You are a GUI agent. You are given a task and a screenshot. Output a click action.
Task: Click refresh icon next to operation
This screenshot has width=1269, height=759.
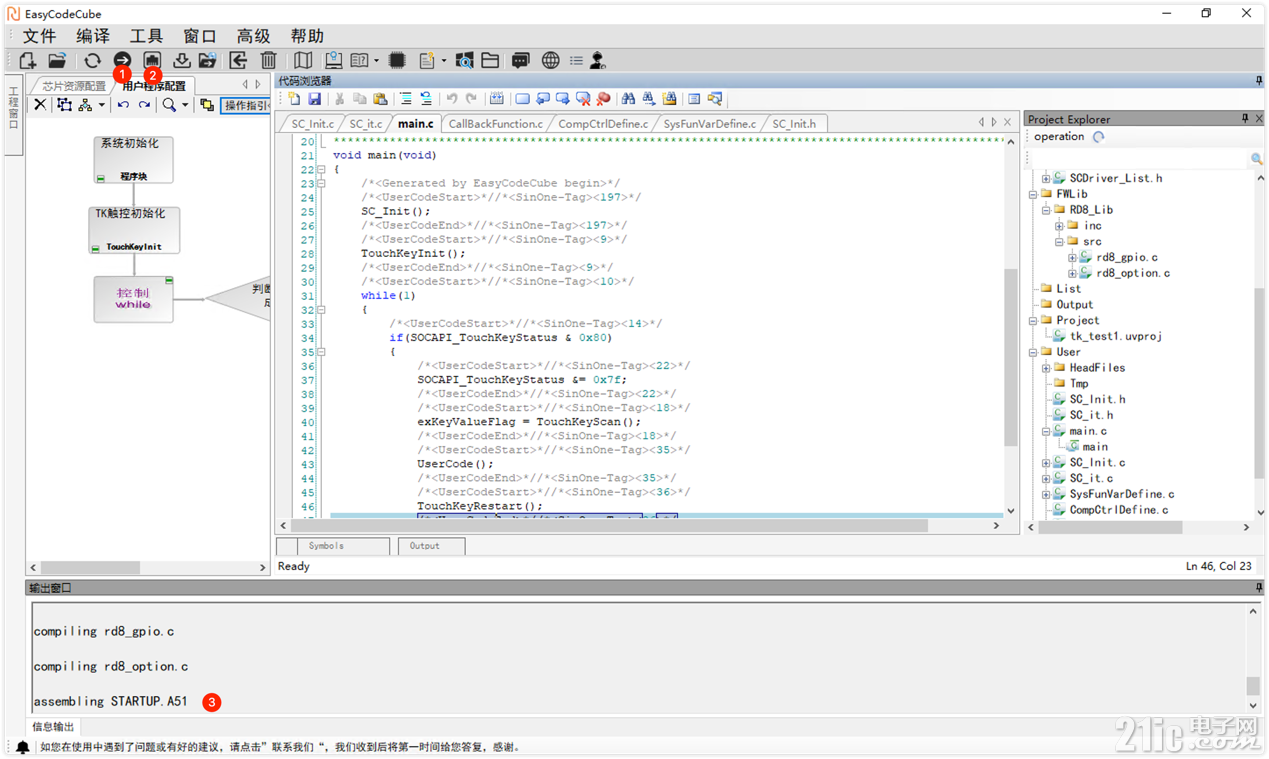coord(1098,137)
